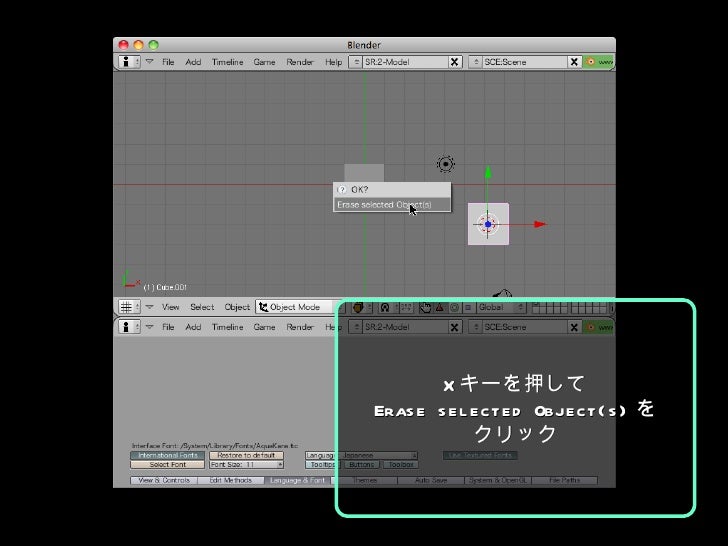
Task: Toggle International Fonts button
Action: click(168, 455)
